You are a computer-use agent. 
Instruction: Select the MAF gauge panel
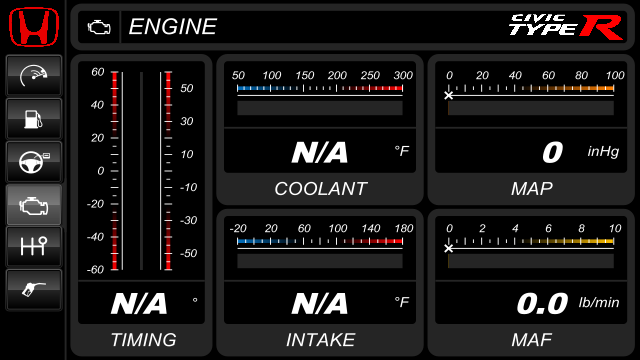[x=531, y=282]
